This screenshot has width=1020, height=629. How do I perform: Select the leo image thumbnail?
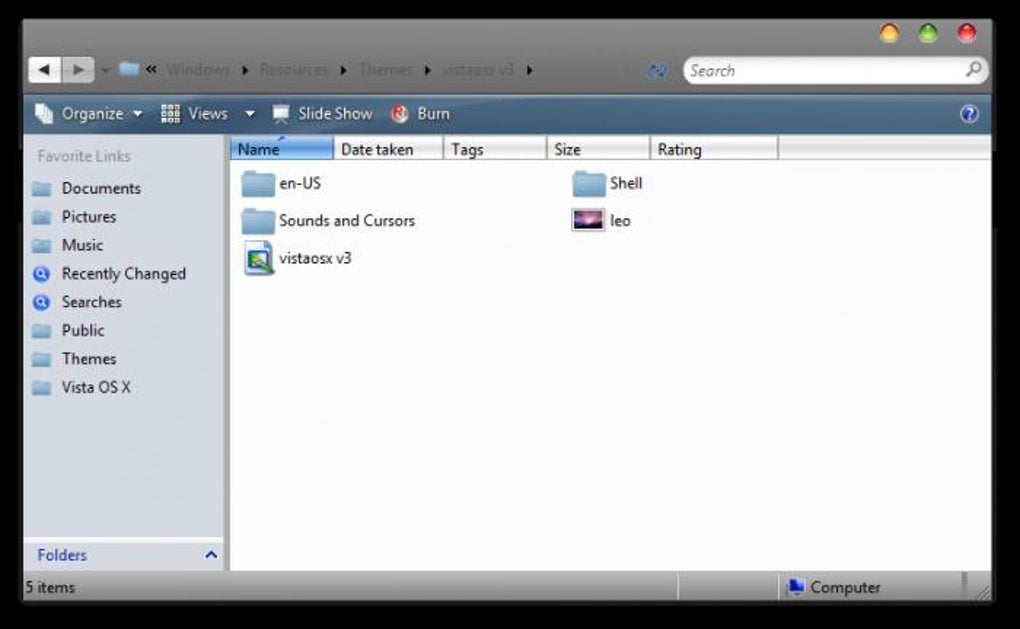(x=588, y=221)
